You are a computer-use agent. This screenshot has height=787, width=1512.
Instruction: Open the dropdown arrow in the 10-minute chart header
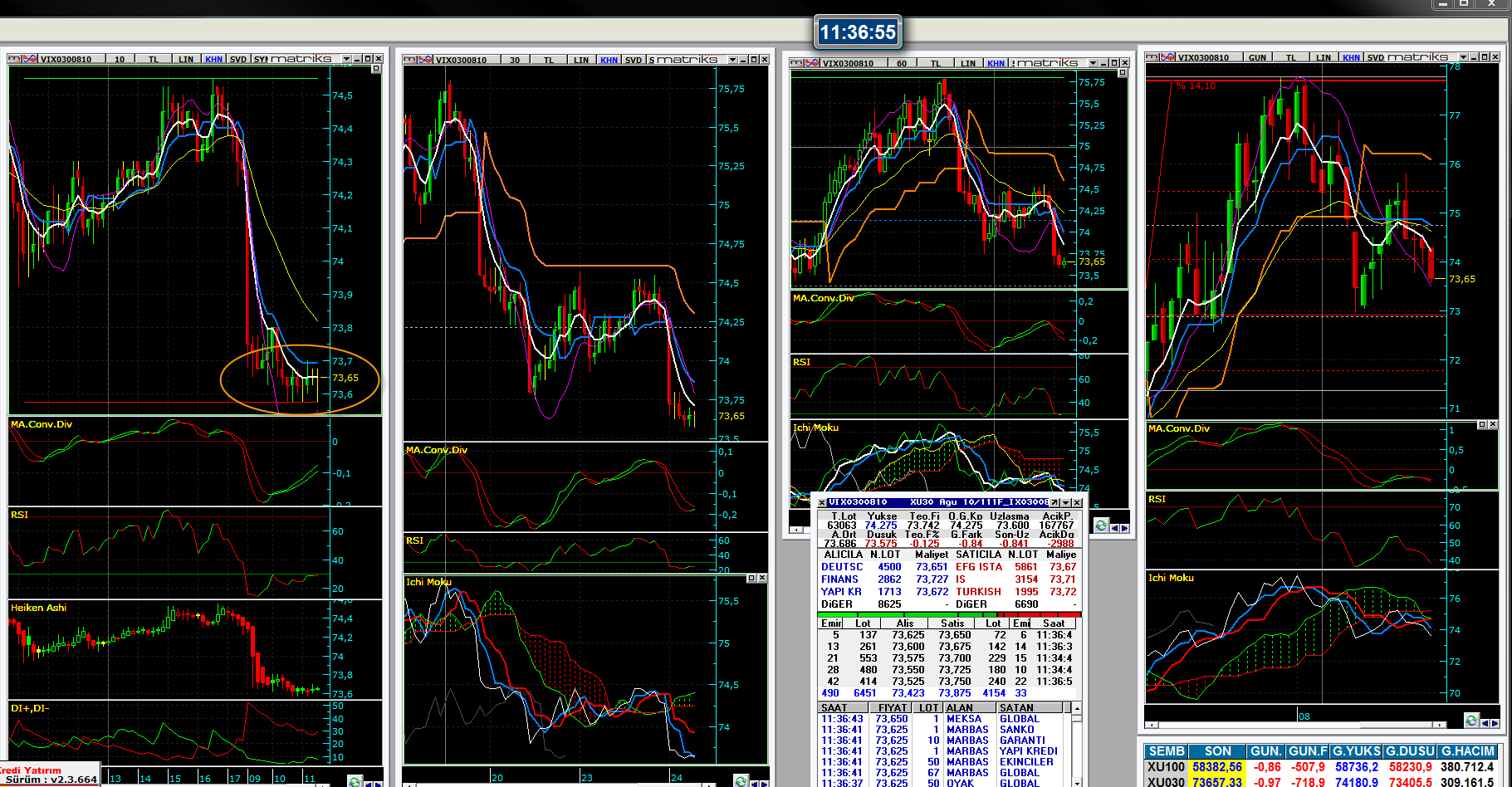click(346, 59)
